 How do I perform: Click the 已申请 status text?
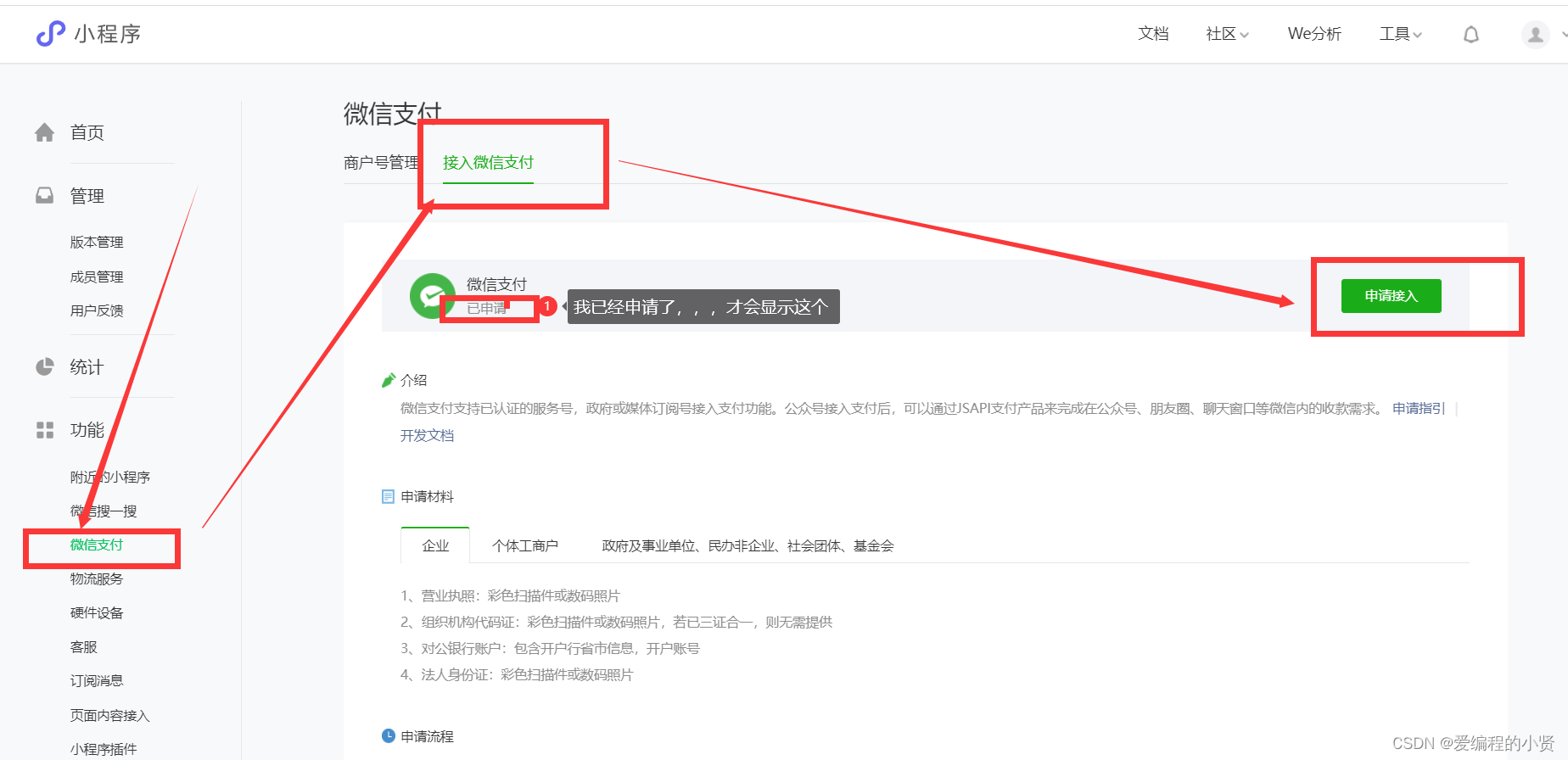487,308
